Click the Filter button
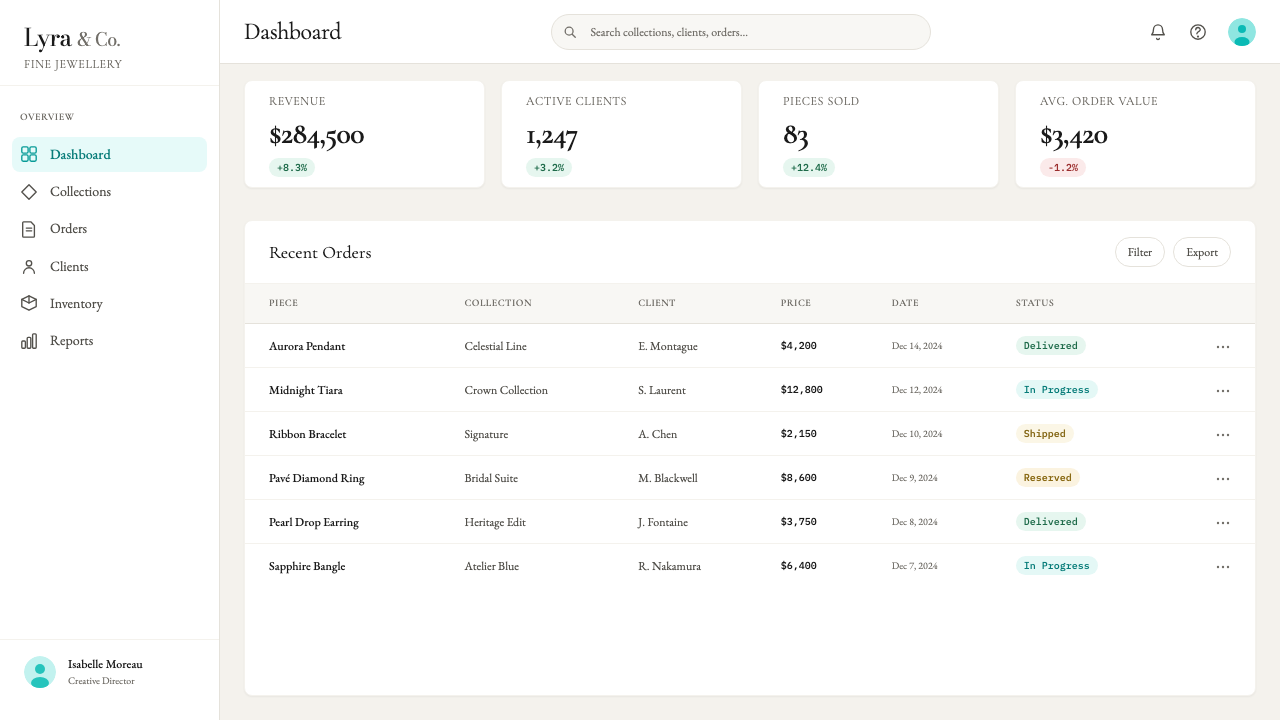1280x720 pixels. (1140, 252)
